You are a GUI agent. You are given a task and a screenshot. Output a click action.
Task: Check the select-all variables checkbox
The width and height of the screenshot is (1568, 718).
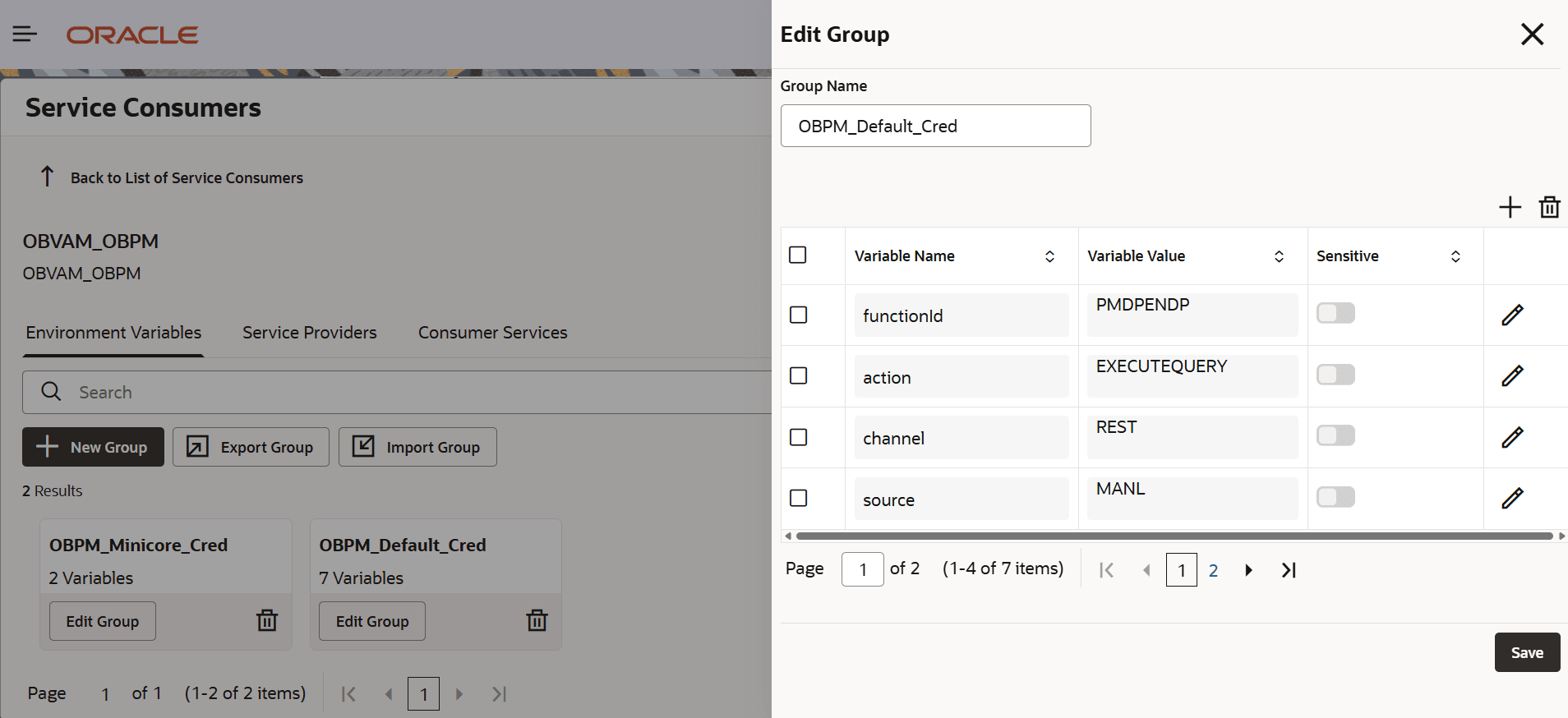797,255
